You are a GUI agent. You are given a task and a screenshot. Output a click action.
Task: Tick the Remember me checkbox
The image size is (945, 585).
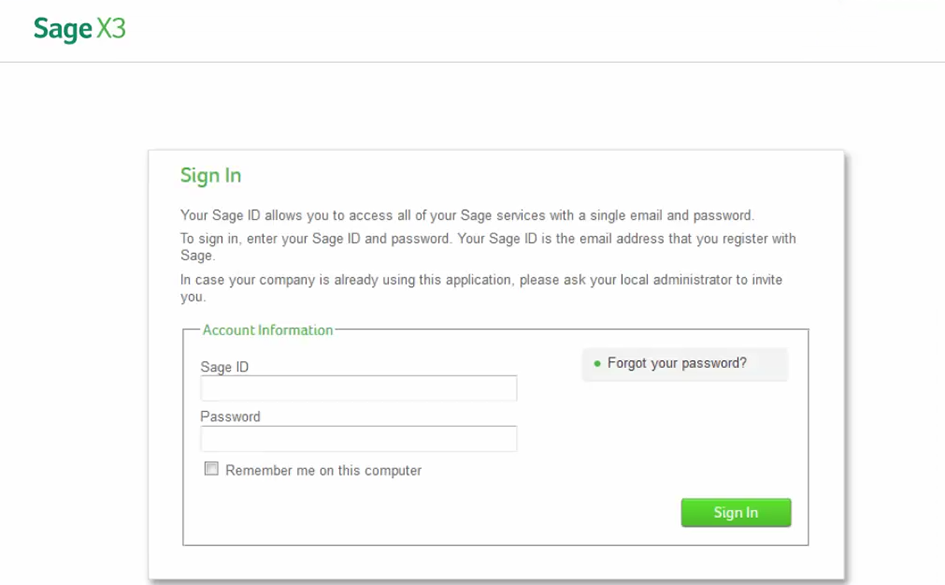tap(211, 469)
